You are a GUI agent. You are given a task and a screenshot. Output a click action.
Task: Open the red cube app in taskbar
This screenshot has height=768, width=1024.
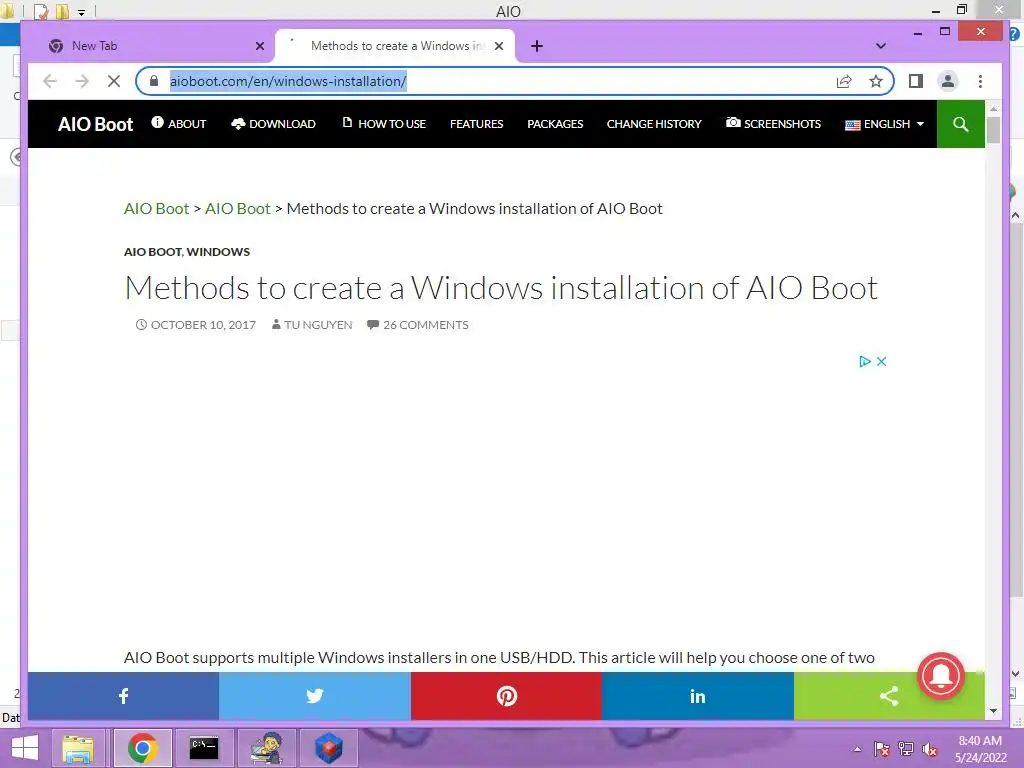[328, 748]
